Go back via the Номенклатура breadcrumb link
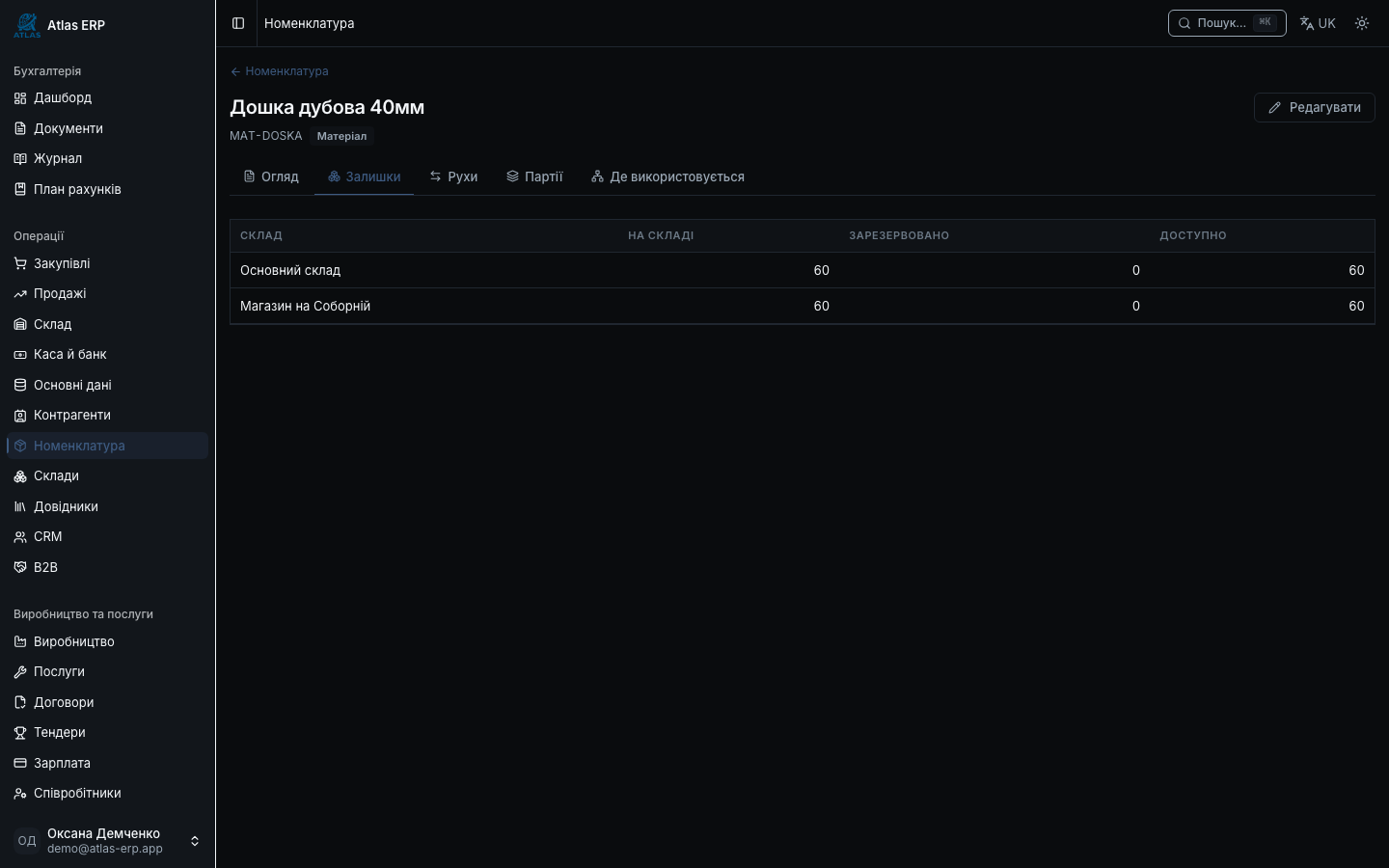 tap(280, 71)
